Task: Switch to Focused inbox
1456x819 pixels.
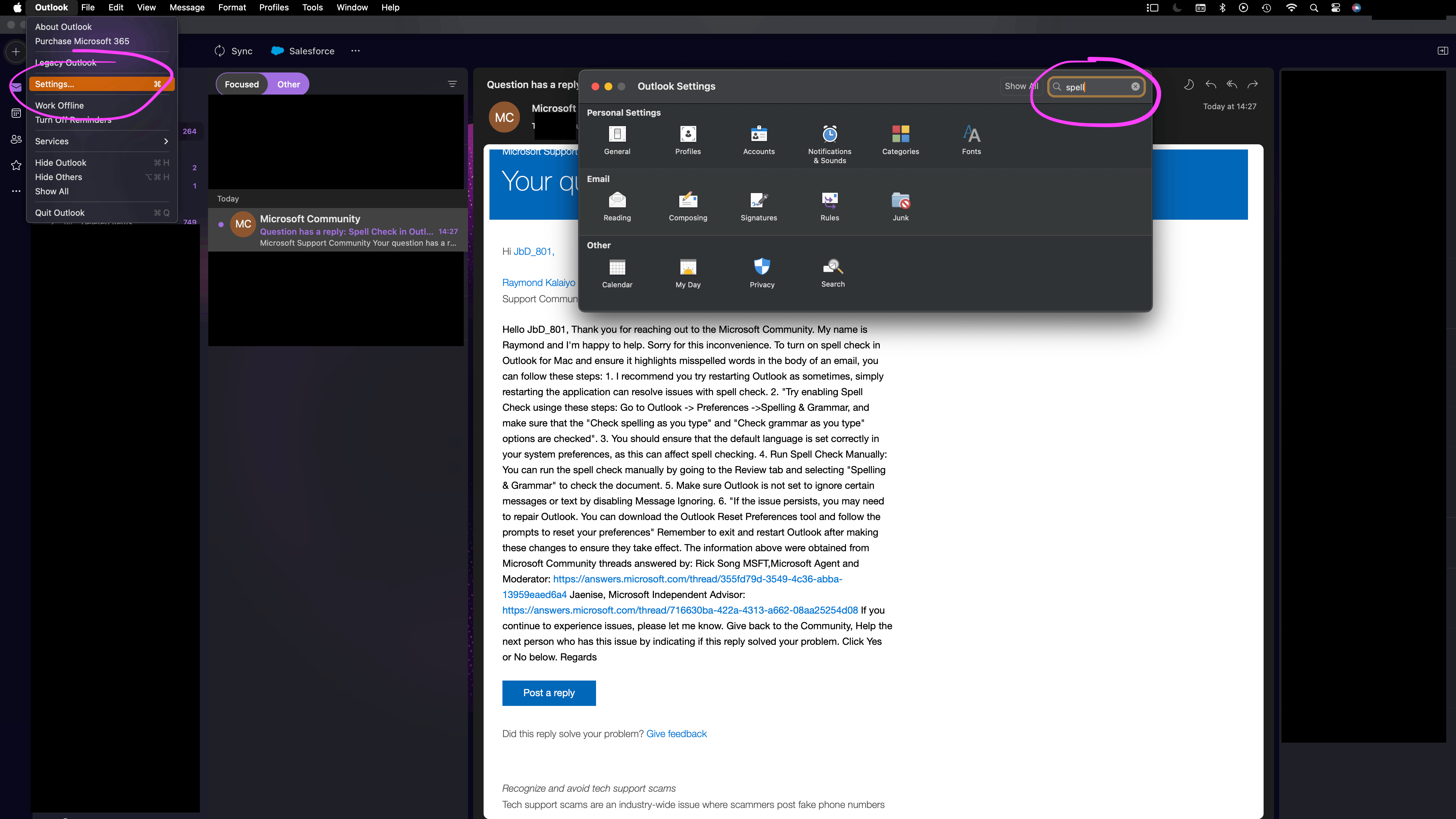Action: coord(242,84)
